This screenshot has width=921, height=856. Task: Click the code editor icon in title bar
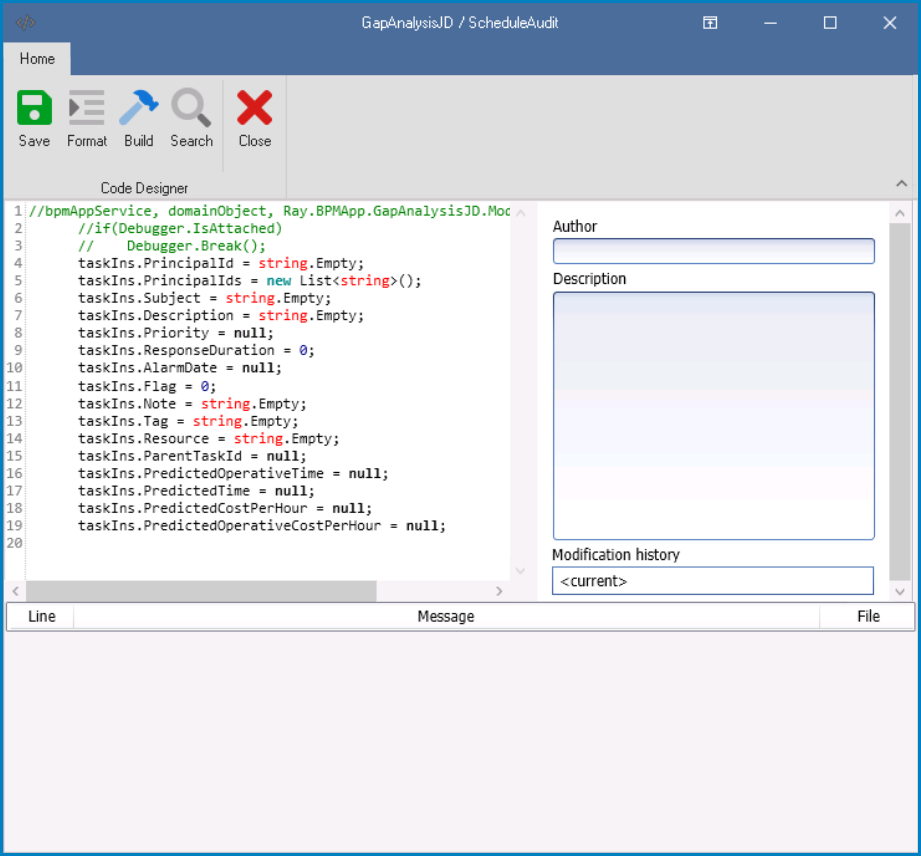point(24,21)
